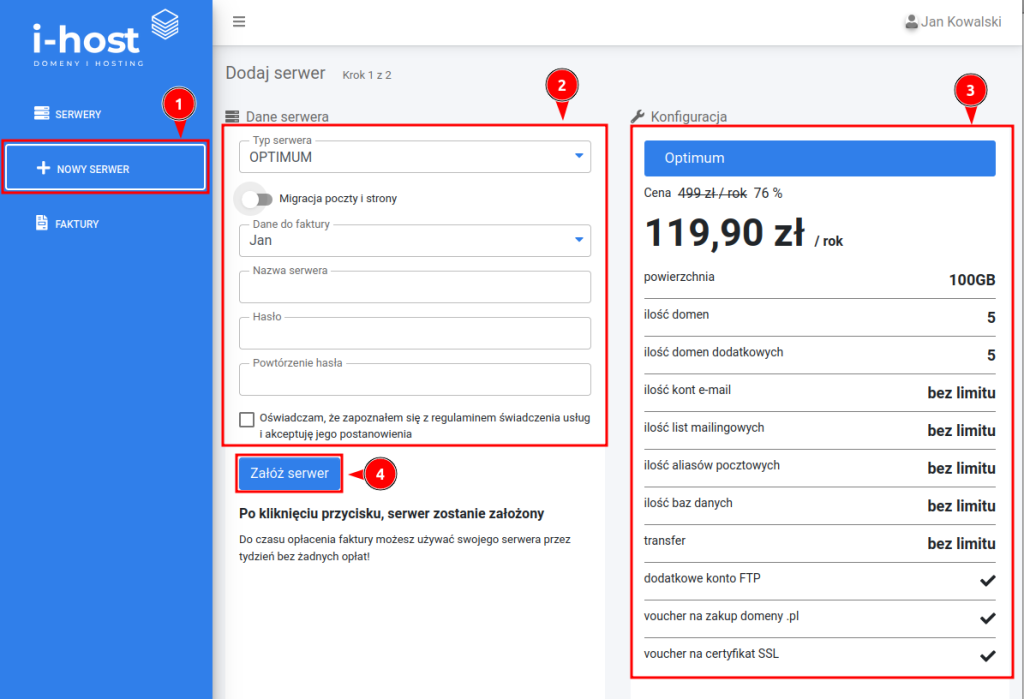Image resolution: width=1024 pixels, height=699 pixels.
Task: Click the Faktury document icon
Action: coord(42,223)
